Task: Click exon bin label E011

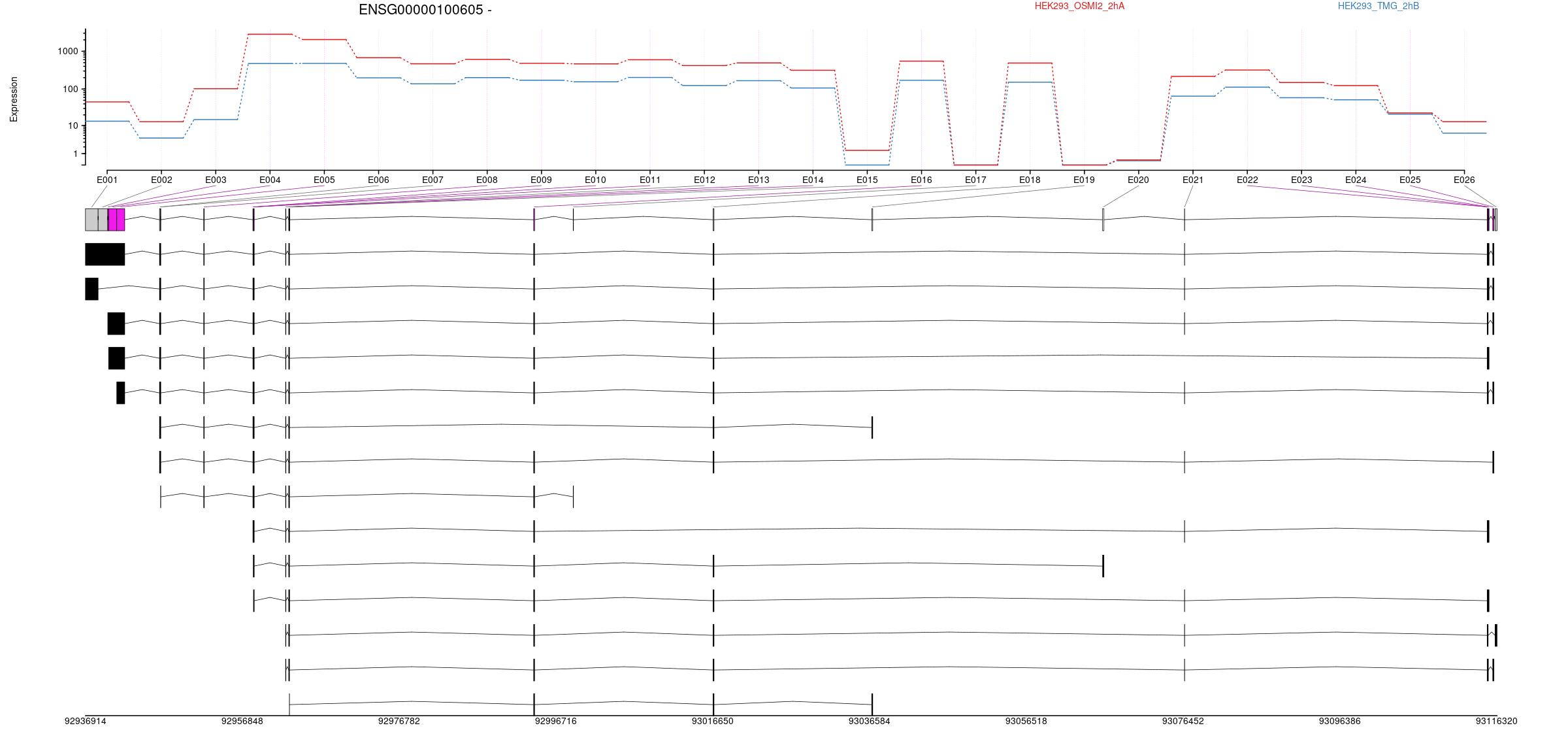Action: pos(649,180)
